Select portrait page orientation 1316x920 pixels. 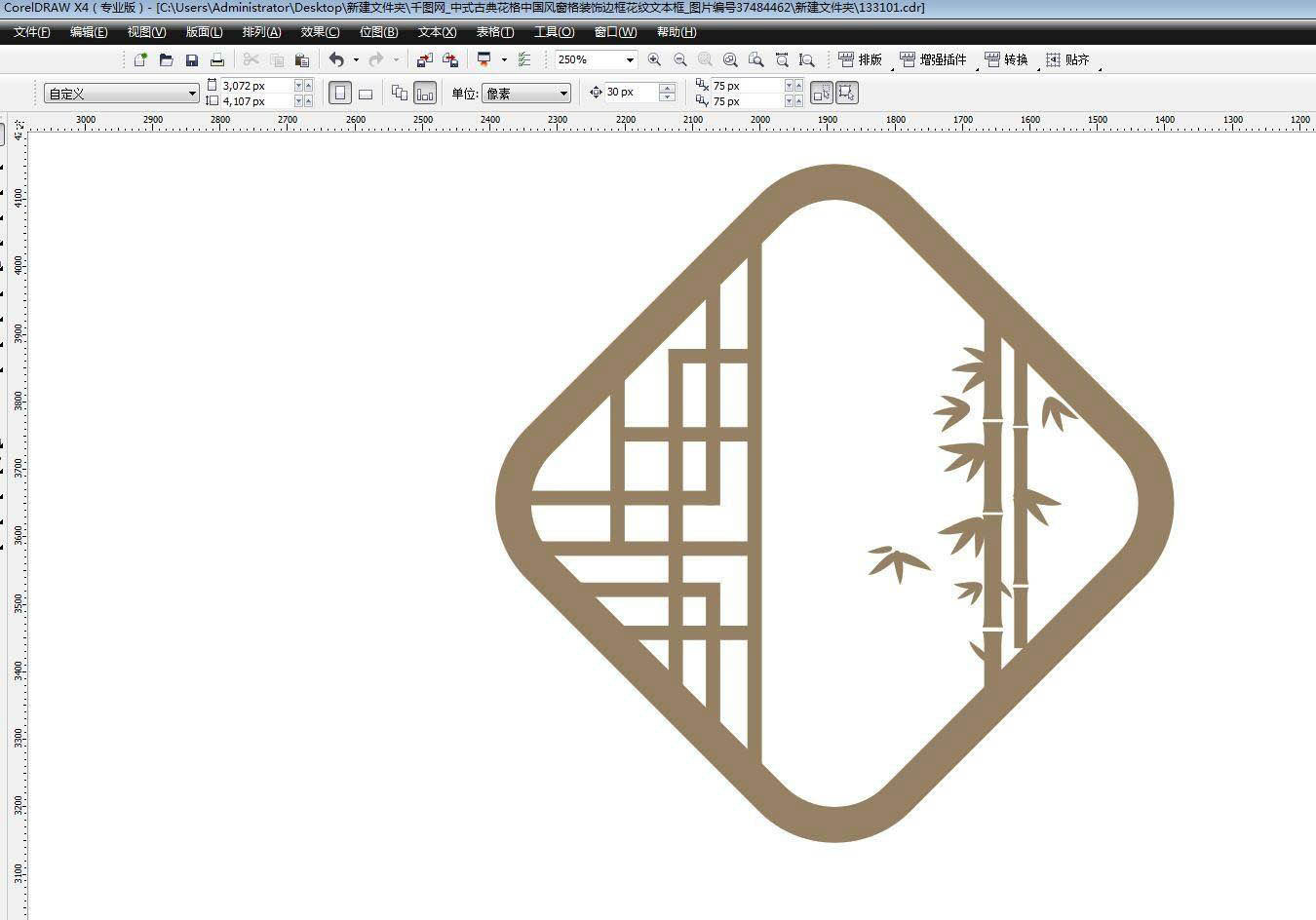(x=340, y=94)
